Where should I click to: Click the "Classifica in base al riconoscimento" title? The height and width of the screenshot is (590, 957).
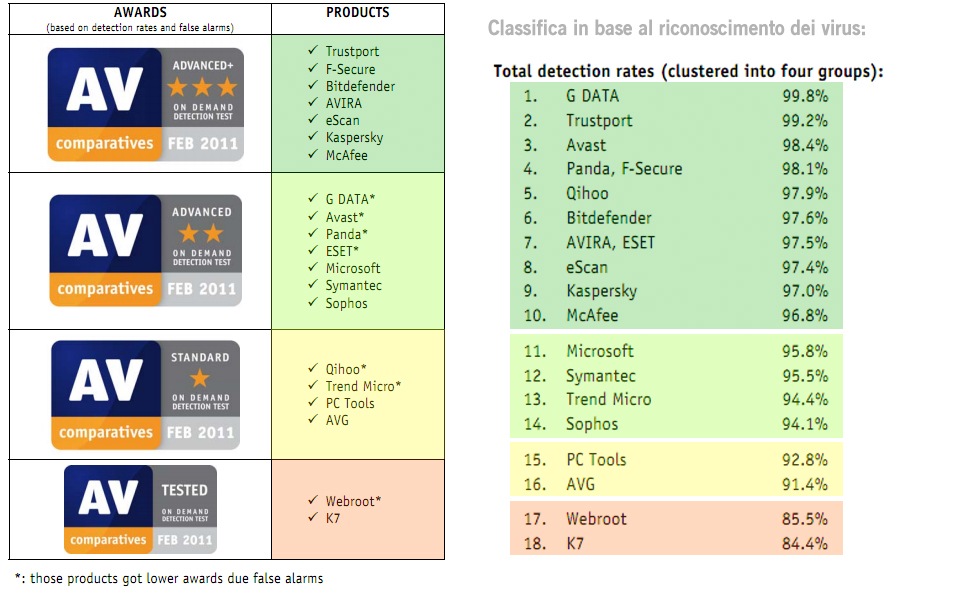point(677,28)
